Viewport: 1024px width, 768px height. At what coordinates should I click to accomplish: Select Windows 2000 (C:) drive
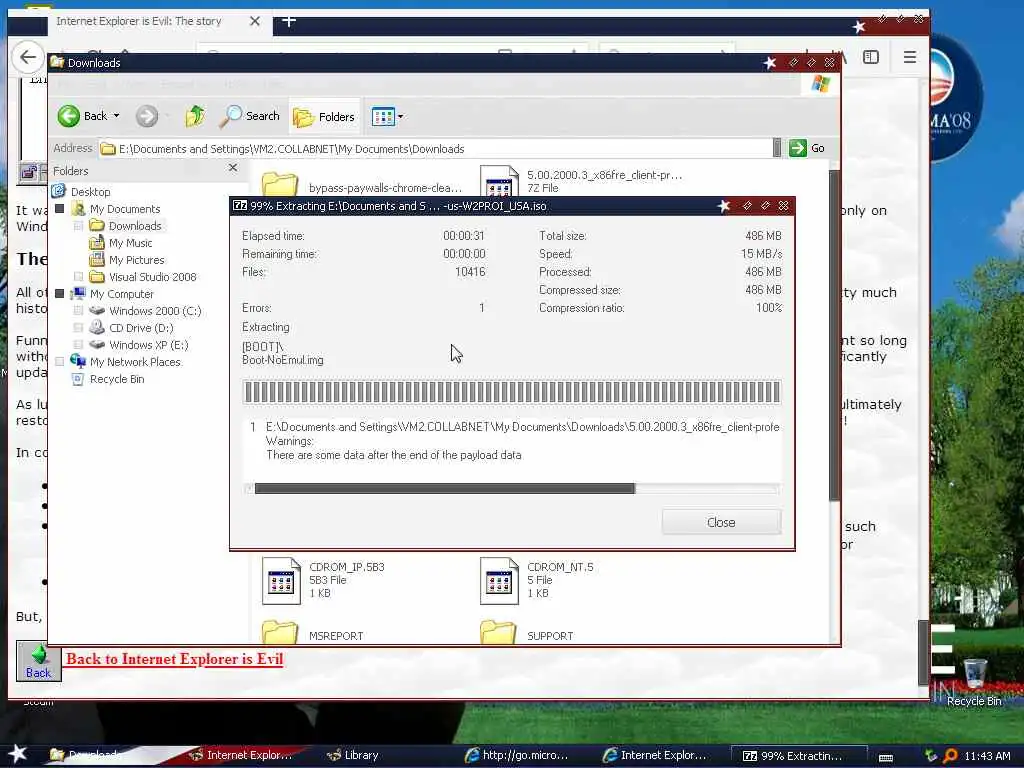pyautogui.click(x=155, y=311)
